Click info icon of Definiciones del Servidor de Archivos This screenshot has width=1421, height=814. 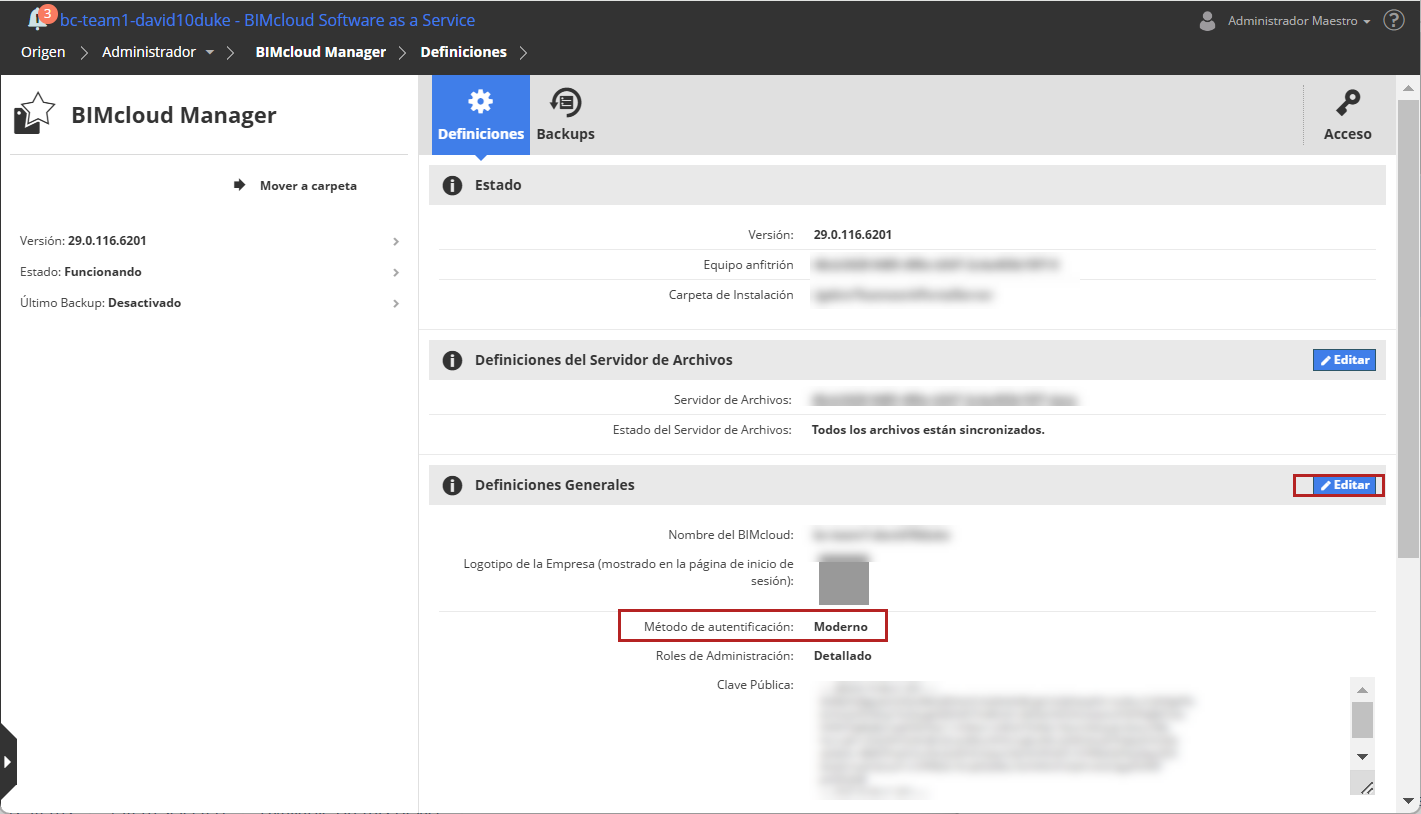[452, 360]
